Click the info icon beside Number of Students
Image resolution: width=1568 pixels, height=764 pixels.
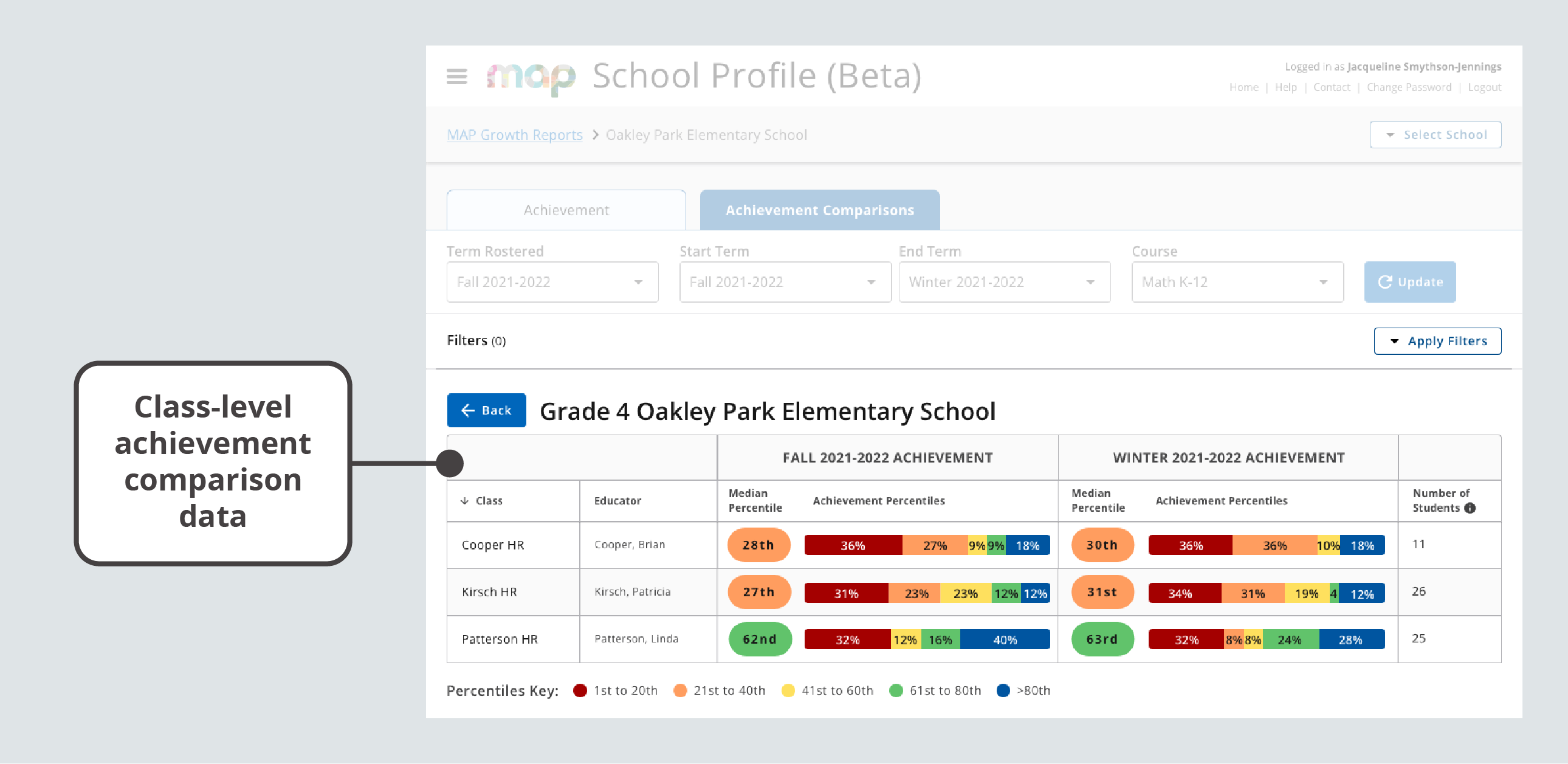point(1471,508)
